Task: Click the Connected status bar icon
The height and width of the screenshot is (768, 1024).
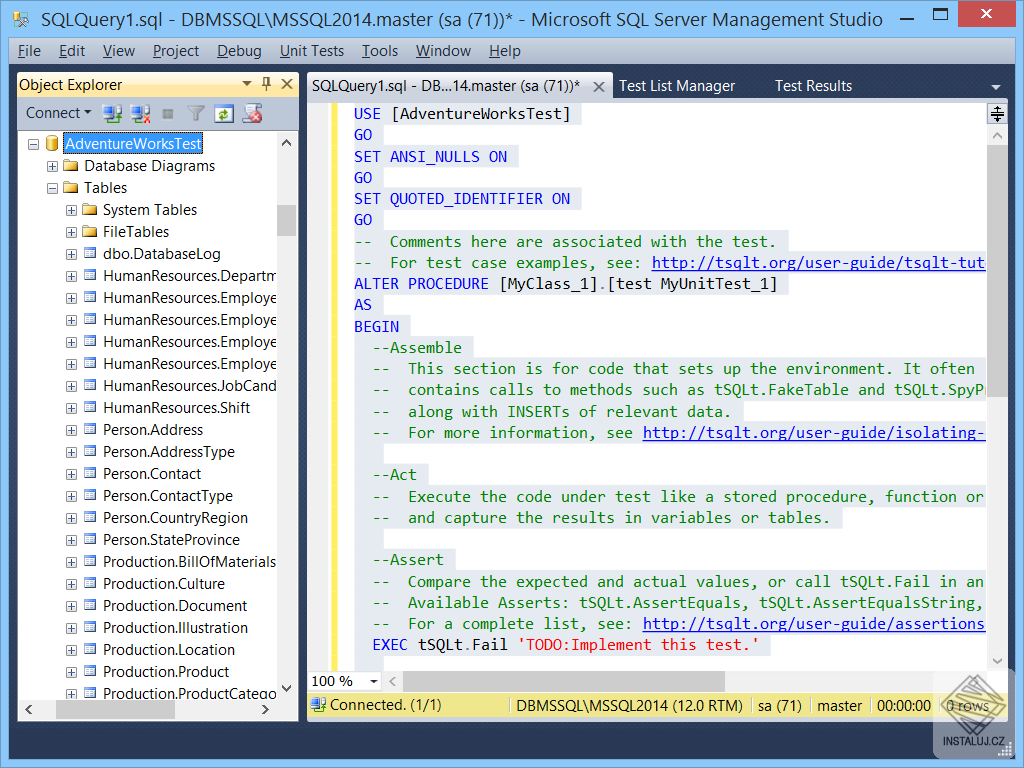Action: tap(318, 705)
